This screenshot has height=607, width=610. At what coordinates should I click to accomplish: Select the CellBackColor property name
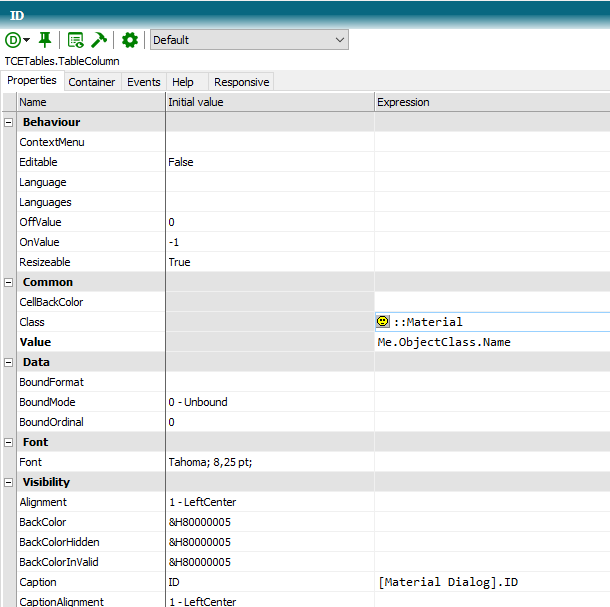coord(51,302)
